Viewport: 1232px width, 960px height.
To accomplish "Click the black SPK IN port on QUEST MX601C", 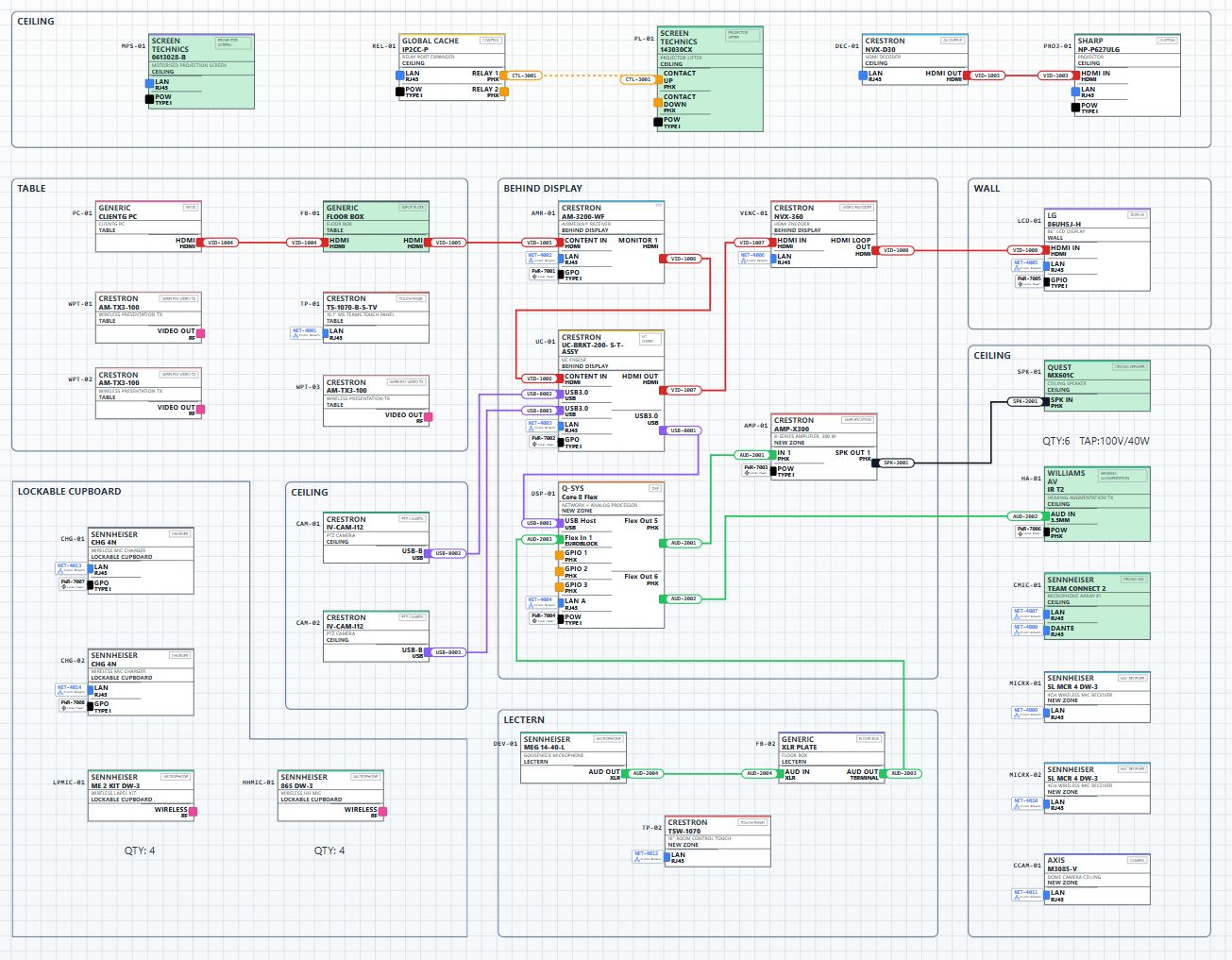I will coord(1045,401).
